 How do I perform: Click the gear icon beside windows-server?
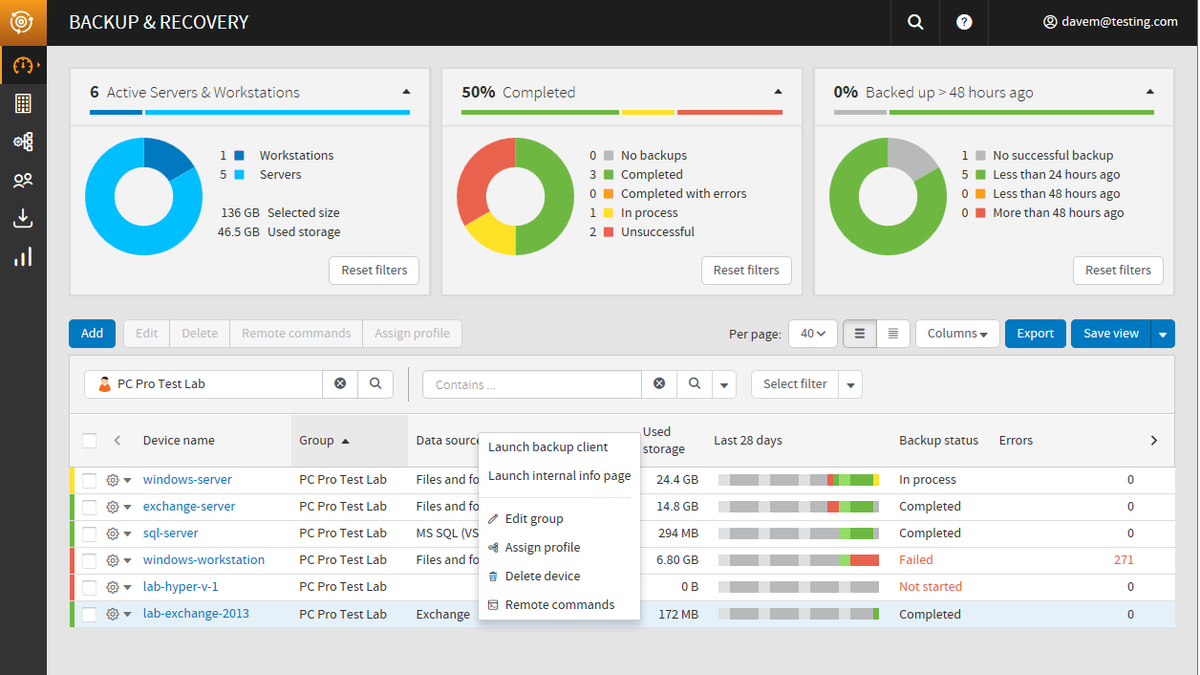(110, 479)
